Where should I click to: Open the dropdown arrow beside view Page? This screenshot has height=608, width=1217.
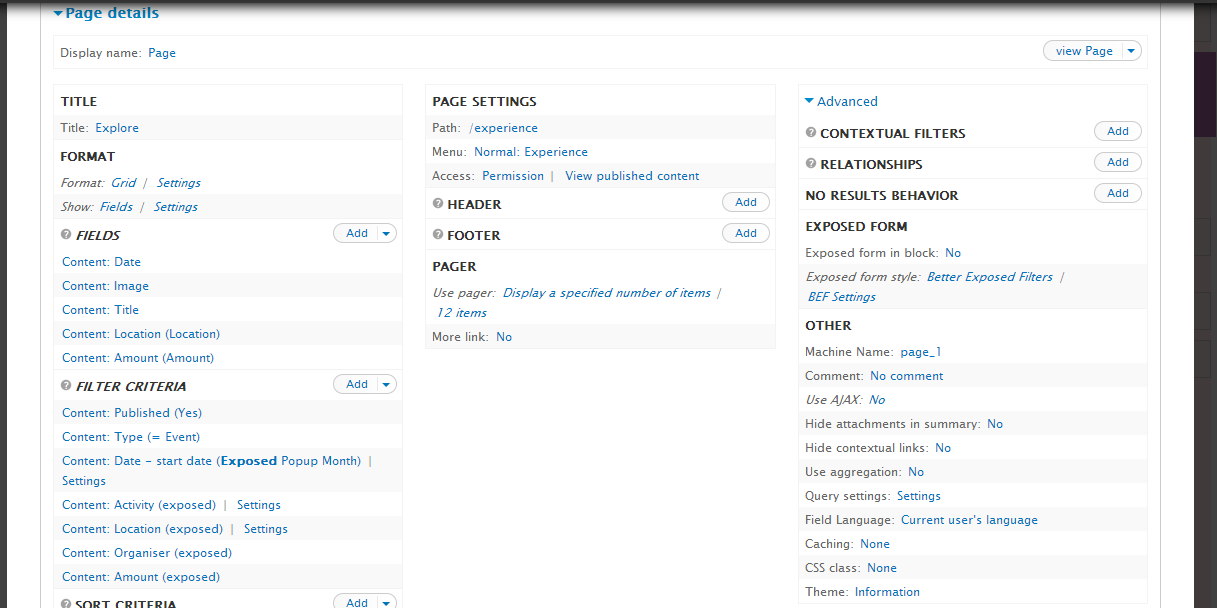pyautogui.click(x=1131, y=51)
